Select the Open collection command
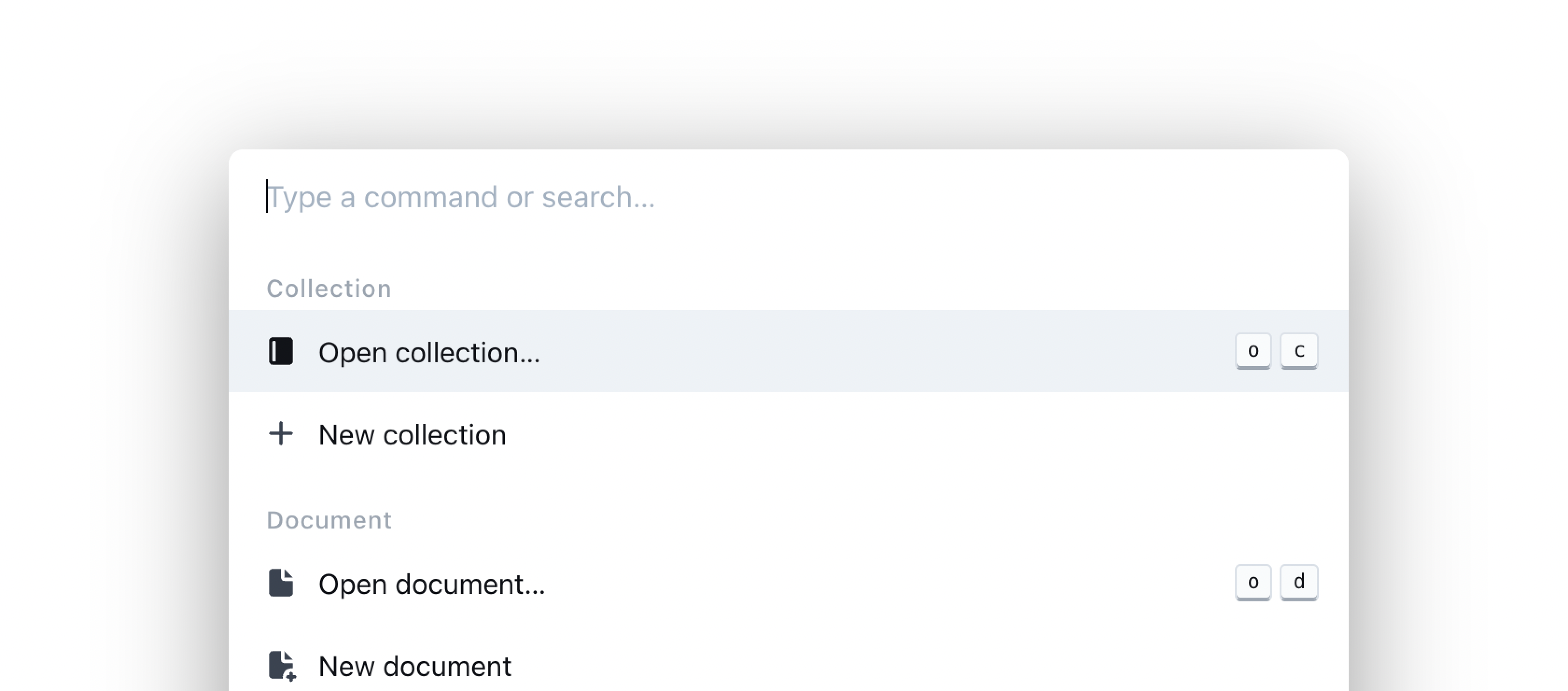This screenshot has height=691, width=1568. tap(430, 352)
